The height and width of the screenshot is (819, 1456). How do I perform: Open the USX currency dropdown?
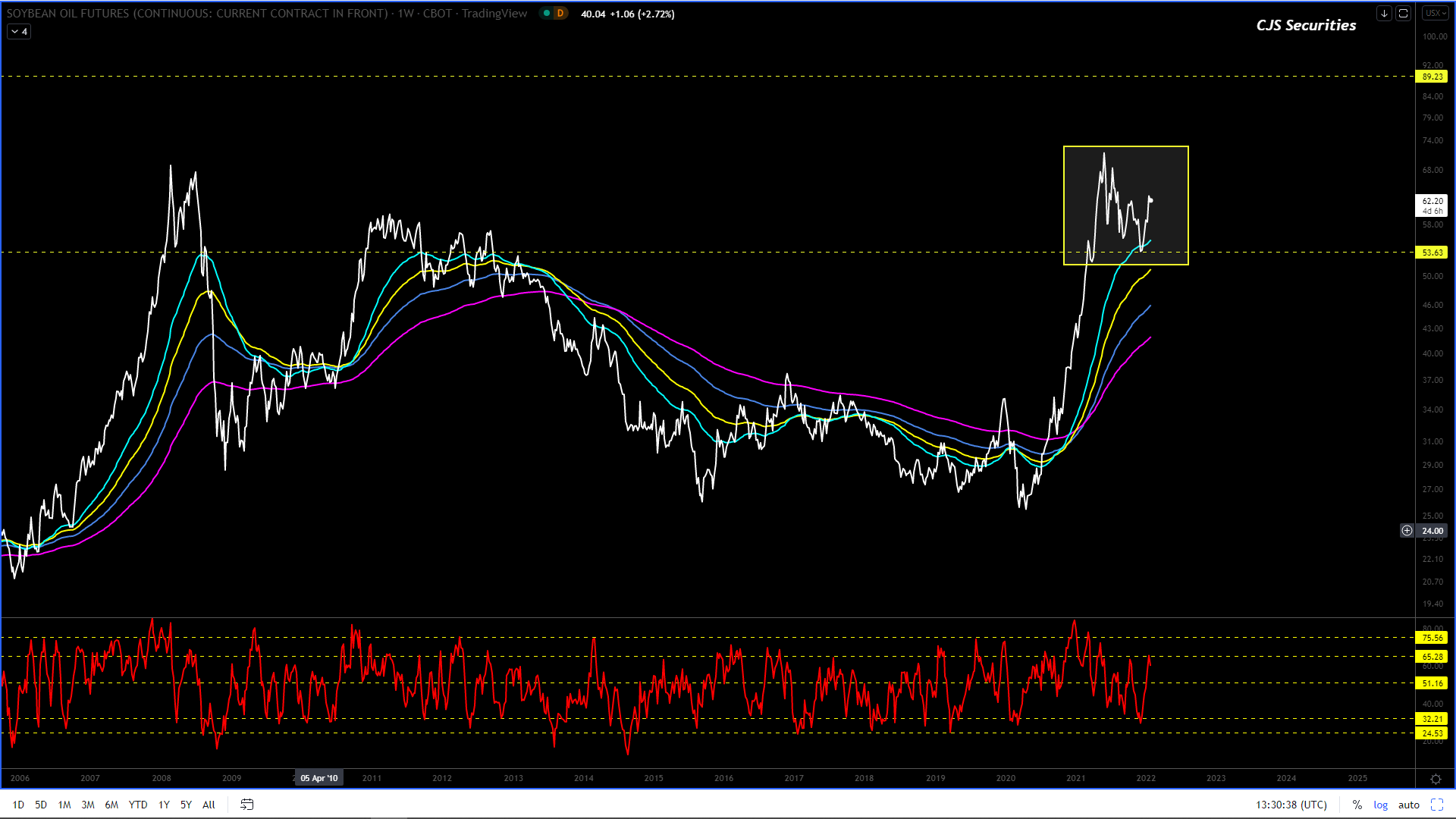1435,13
